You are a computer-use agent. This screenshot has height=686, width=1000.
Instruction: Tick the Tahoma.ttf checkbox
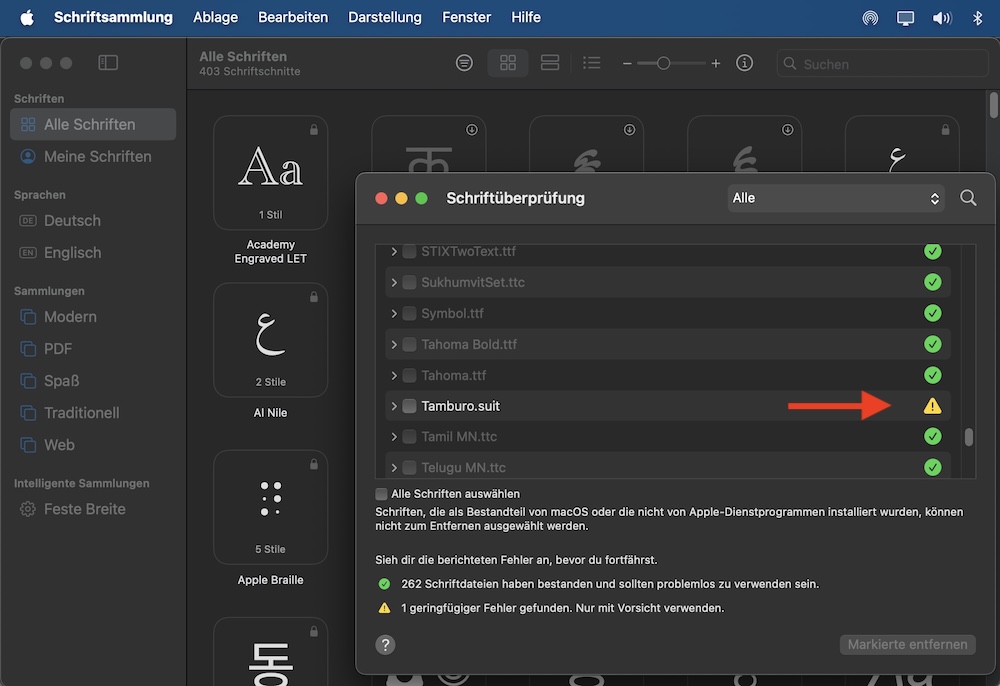409,375
